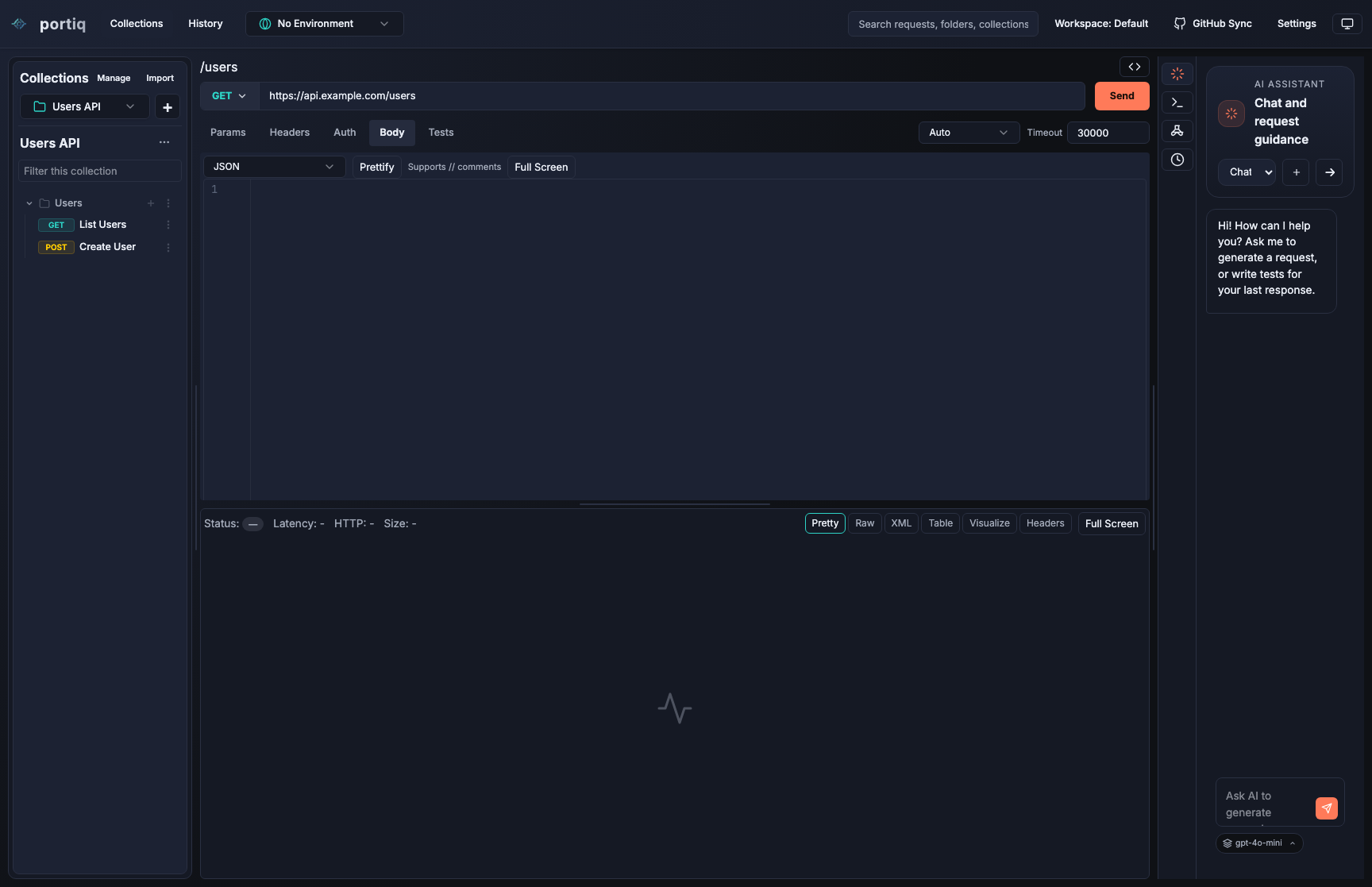This screenshot has width=1372, height=887.
Task: Click Manage collections button
Action: coord(114,78)
